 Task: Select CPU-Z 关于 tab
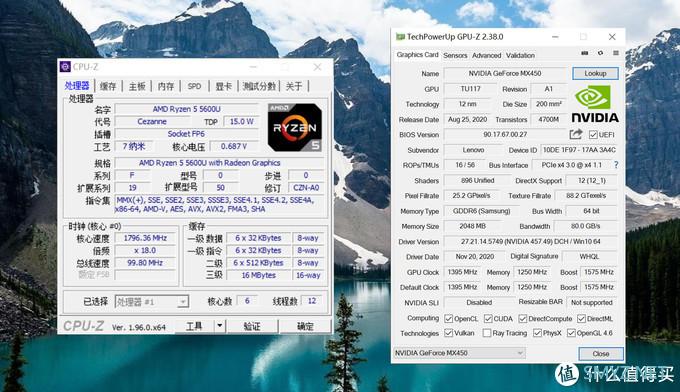tap(294, 86)
